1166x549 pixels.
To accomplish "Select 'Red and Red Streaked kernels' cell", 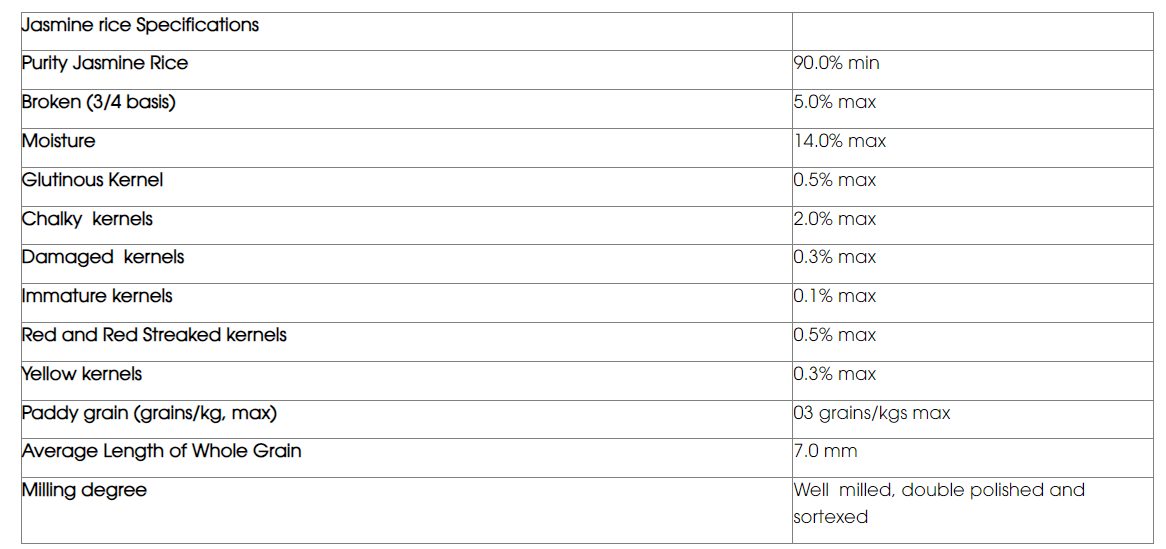I will click(154, 335).
